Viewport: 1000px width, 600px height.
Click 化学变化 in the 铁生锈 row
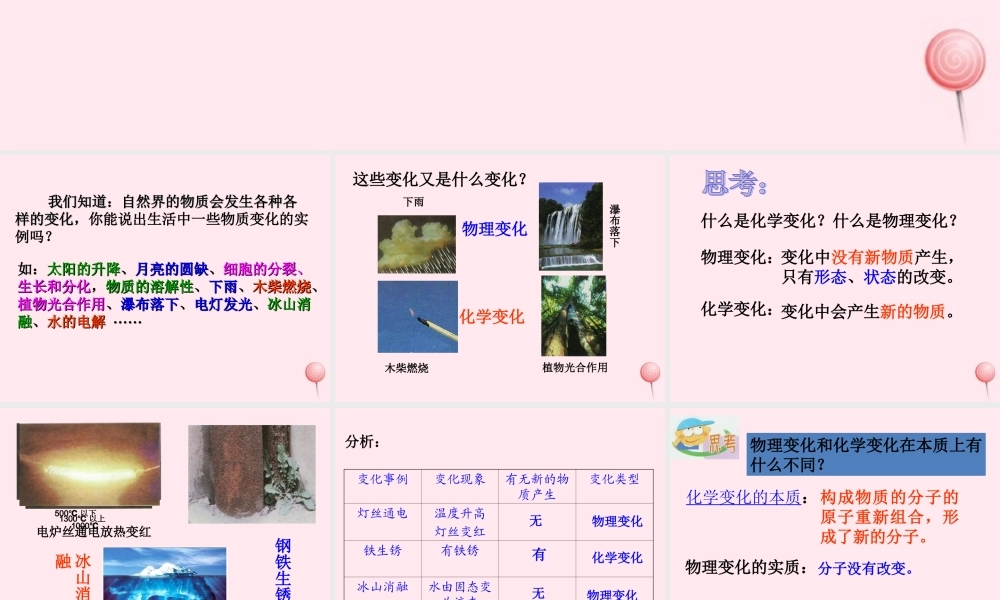coord(617,558)
